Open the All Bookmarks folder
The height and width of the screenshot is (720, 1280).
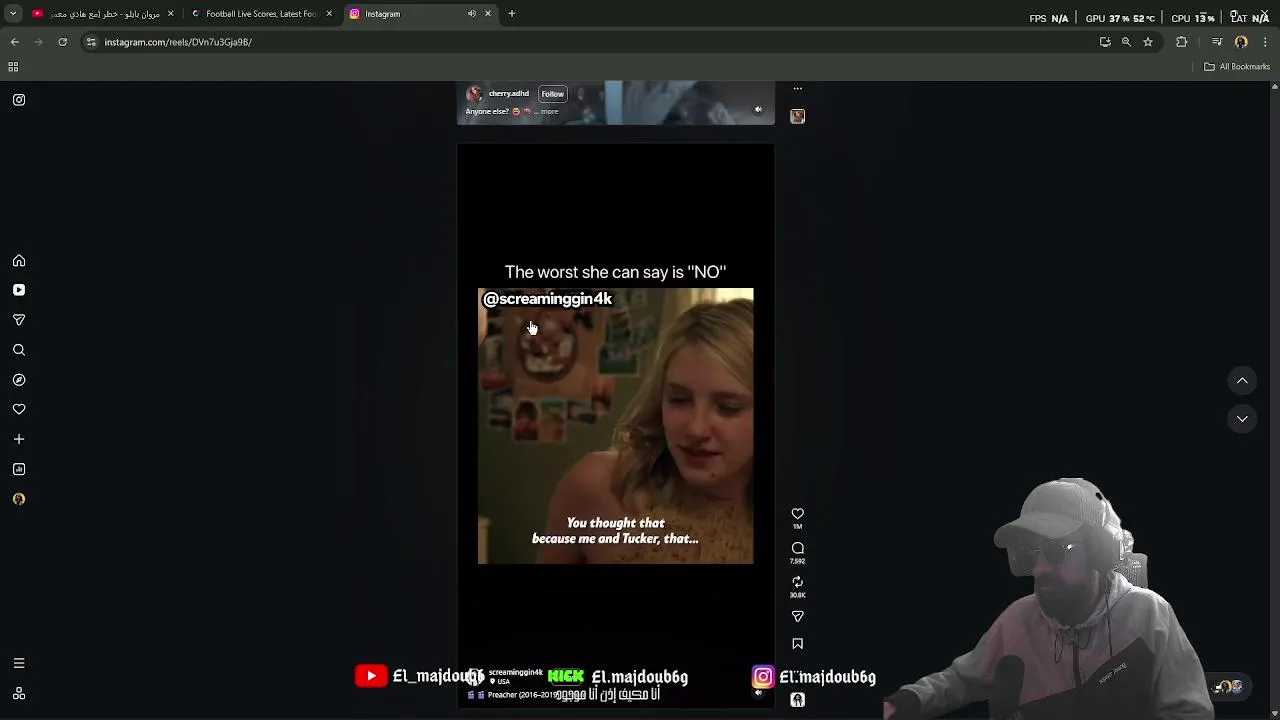coord(1237,67)
